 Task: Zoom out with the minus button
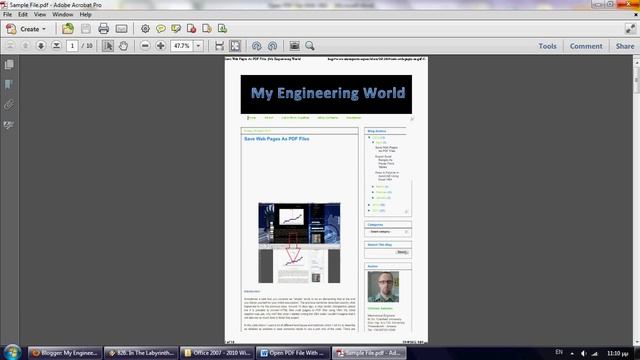coord(145,46)
